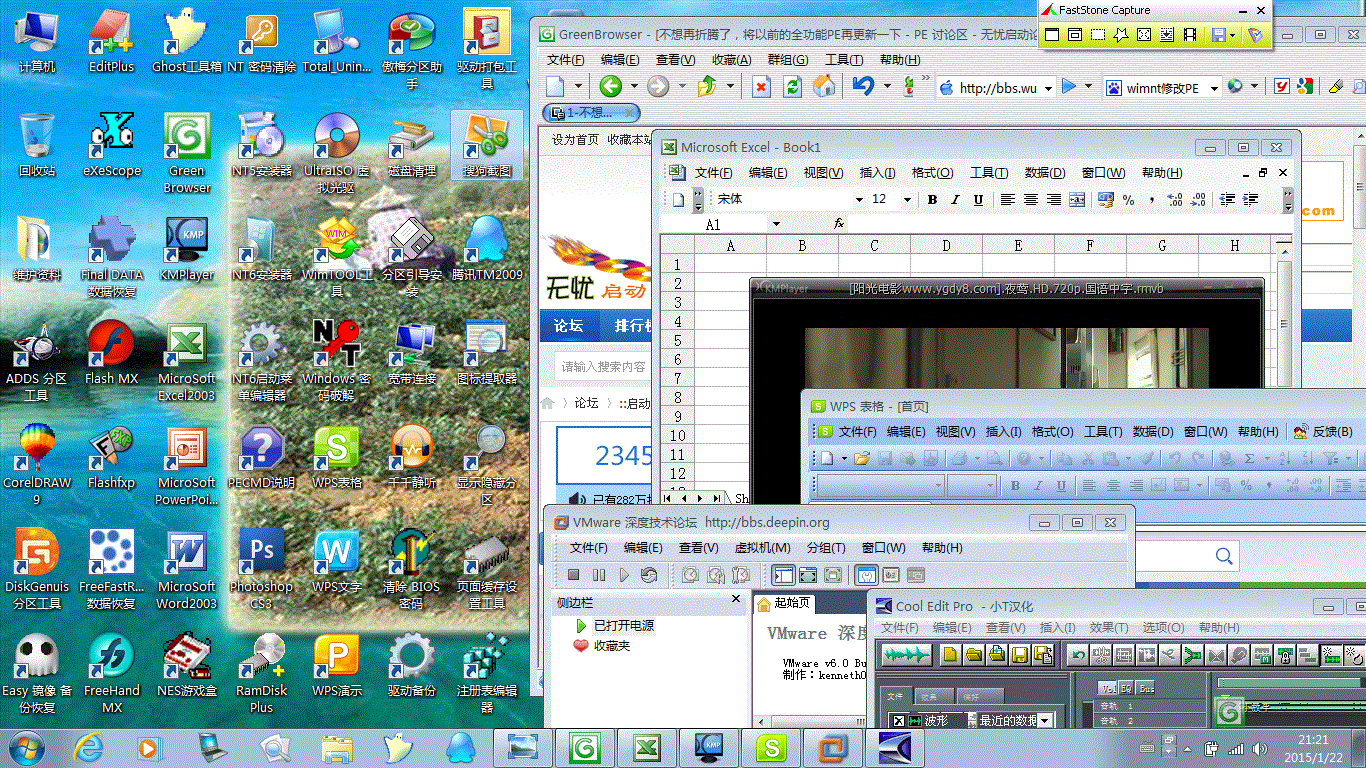Click the VMware take snapshot icon

point(690,575)
